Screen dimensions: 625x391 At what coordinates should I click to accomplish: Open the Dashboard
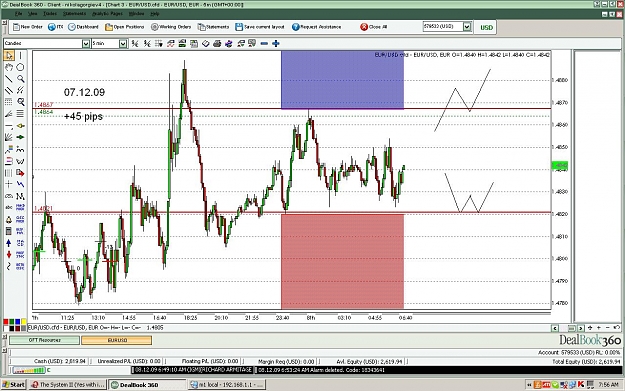tap(83, 27)
